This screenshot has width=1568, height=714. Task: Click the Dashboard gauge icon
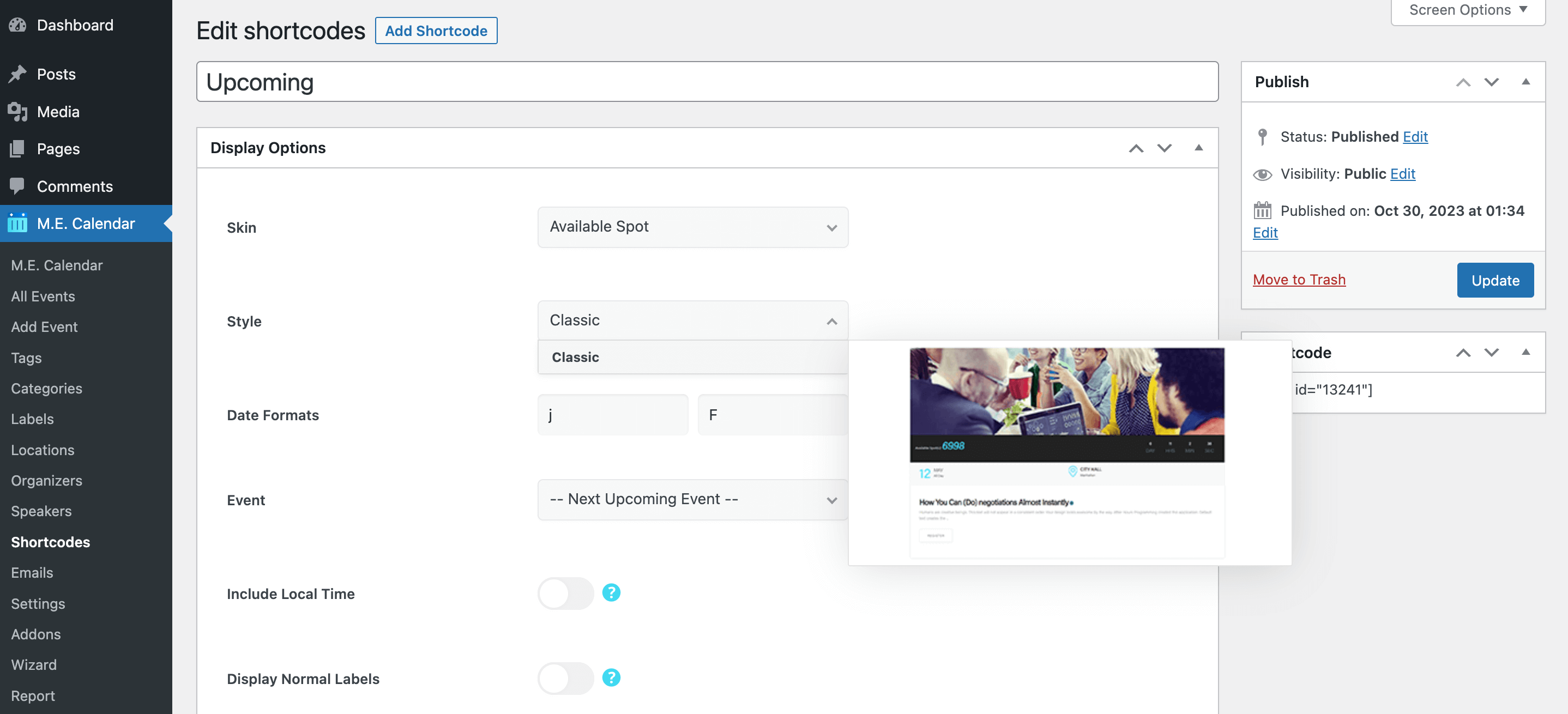[x=17, y=25]
